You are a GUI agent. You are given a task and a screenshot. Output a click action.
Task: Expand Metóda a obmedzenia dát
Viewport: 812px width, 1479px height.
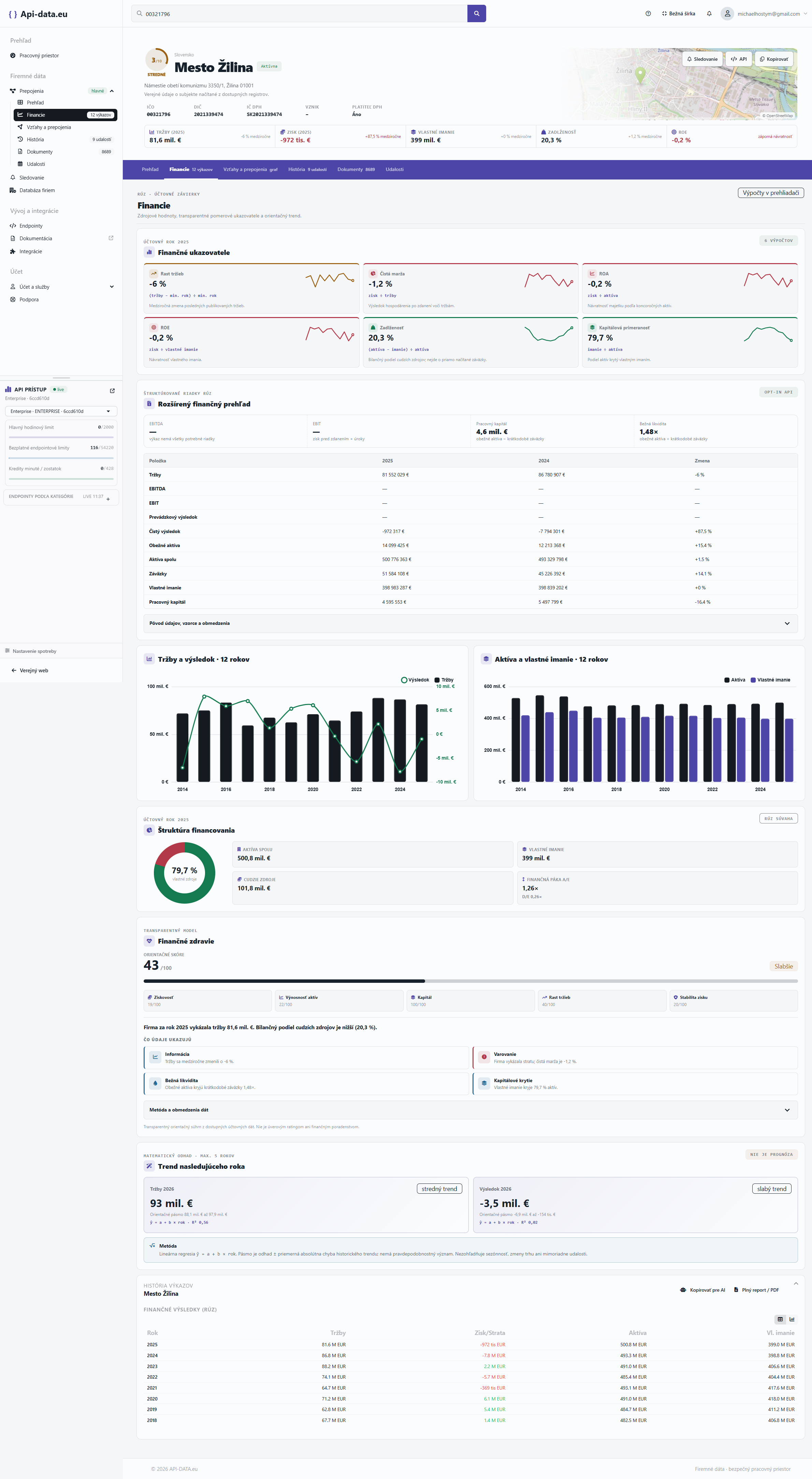[470, 1110]
